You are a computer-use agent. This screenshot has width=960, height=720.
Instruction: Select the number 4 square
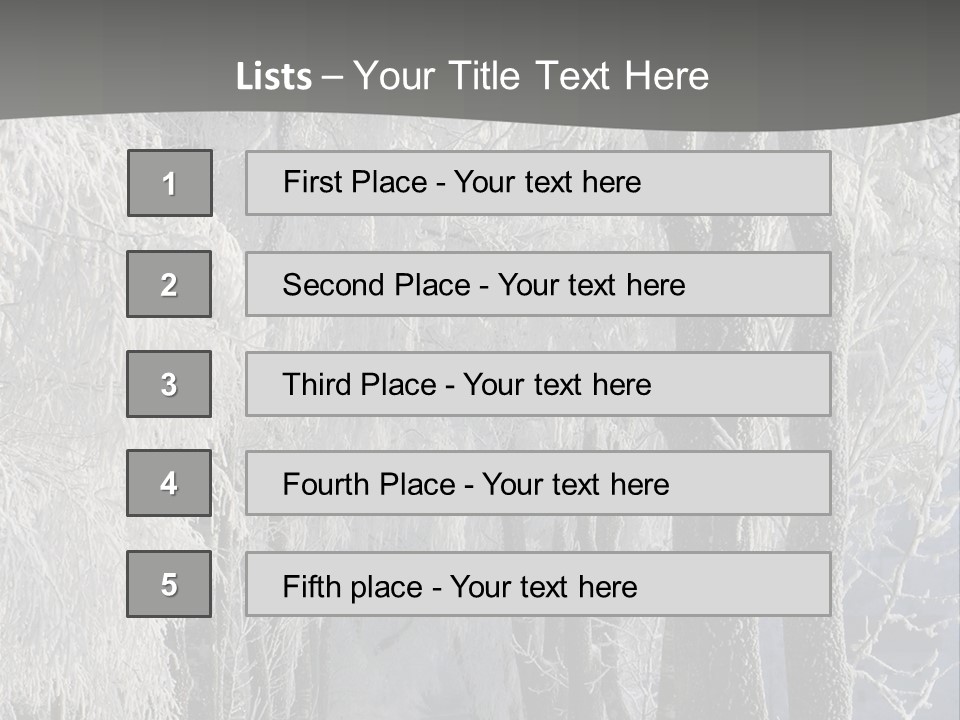tap(169, 483)
